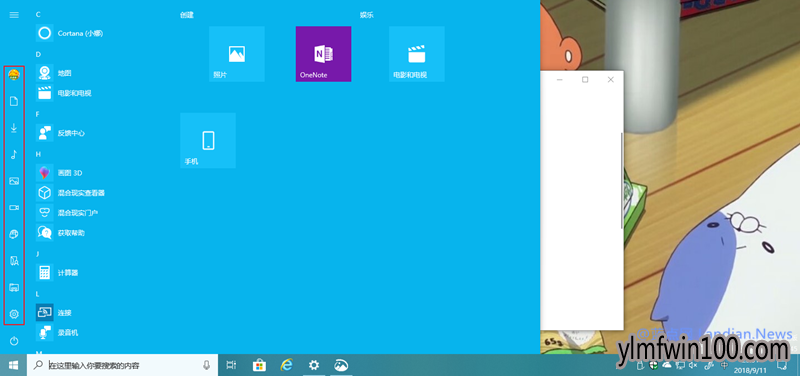This screenshot has height=376, width=800.
Task: Open Personal folder icon in Start sidebar
Action: [14, 261]
